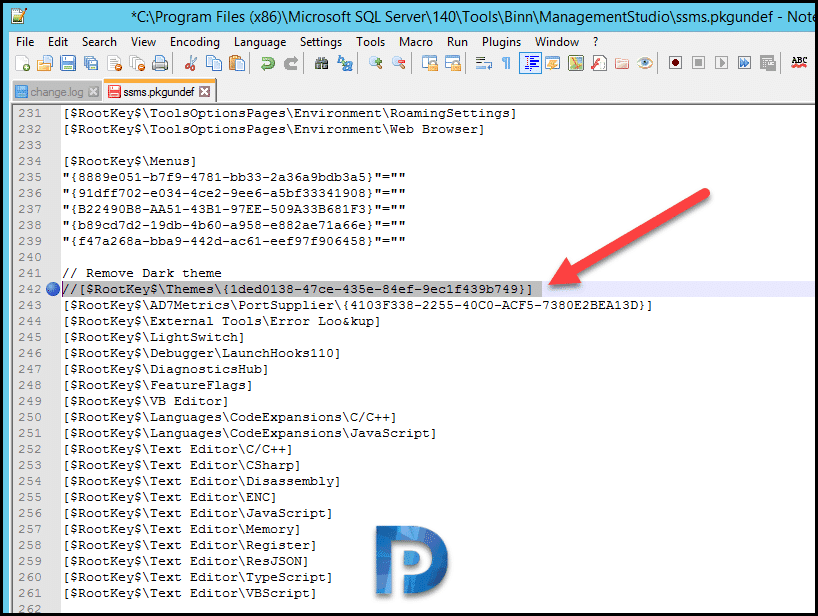Toggle synchronized vertical scrolling
818x616 pixels.
click(x=430, y=63)
